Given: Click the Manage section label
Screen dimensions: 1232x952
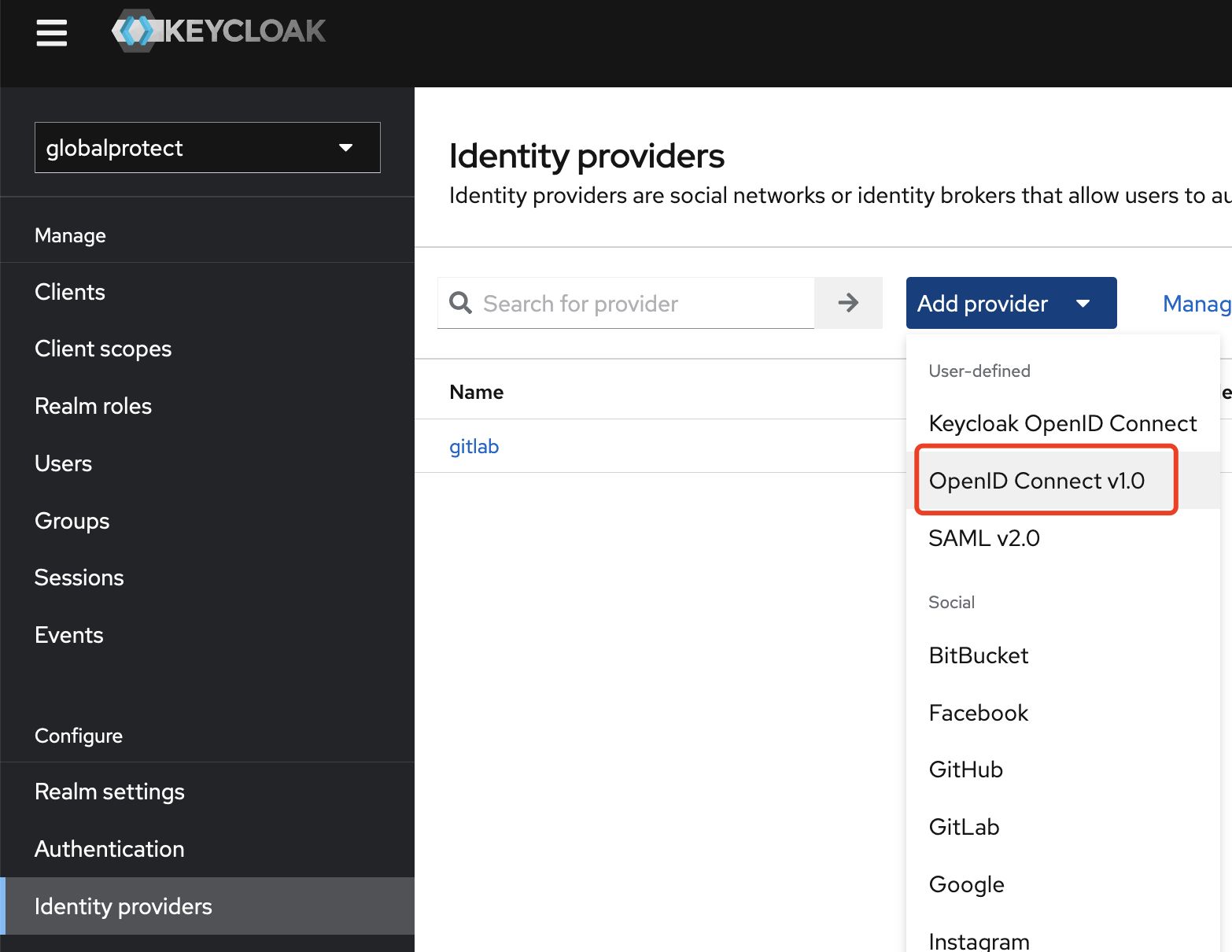Looking at the screenshot, I should [x=70, y=235].
